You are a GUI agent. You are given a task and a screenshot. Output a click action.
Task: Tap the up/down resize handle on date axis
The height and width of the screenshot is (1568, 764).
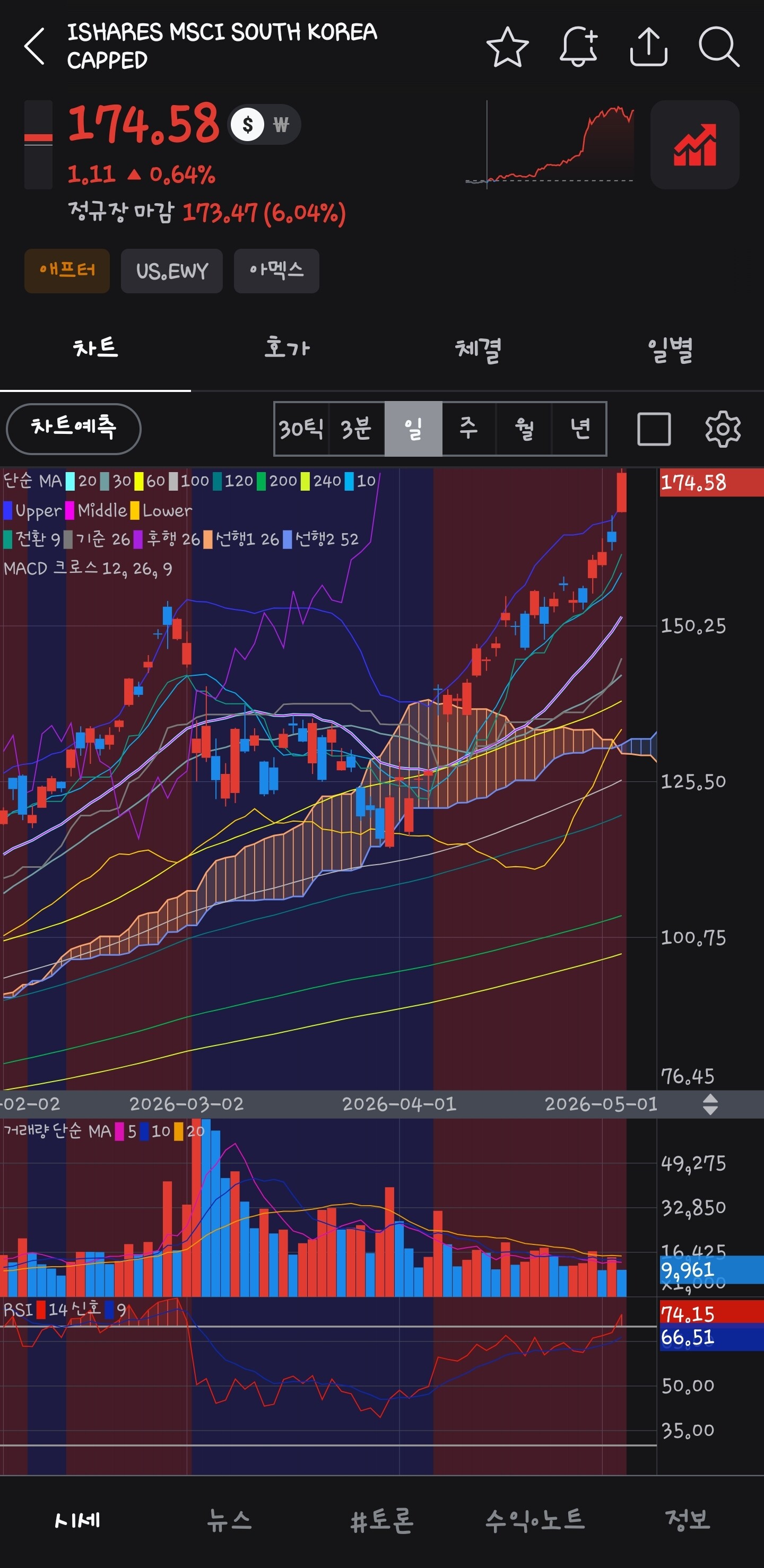click(x=710, y=1104)
